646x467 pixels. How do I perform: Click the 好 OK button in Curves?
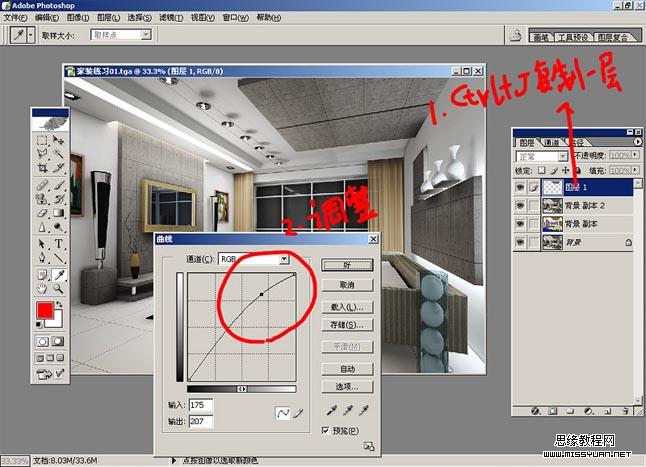pos(347,265)
